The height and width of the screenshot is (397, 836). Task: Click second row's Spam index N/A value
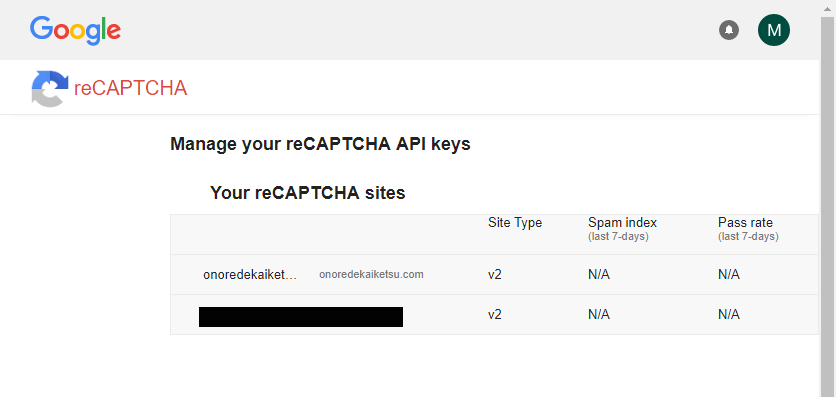pos(599,315)
